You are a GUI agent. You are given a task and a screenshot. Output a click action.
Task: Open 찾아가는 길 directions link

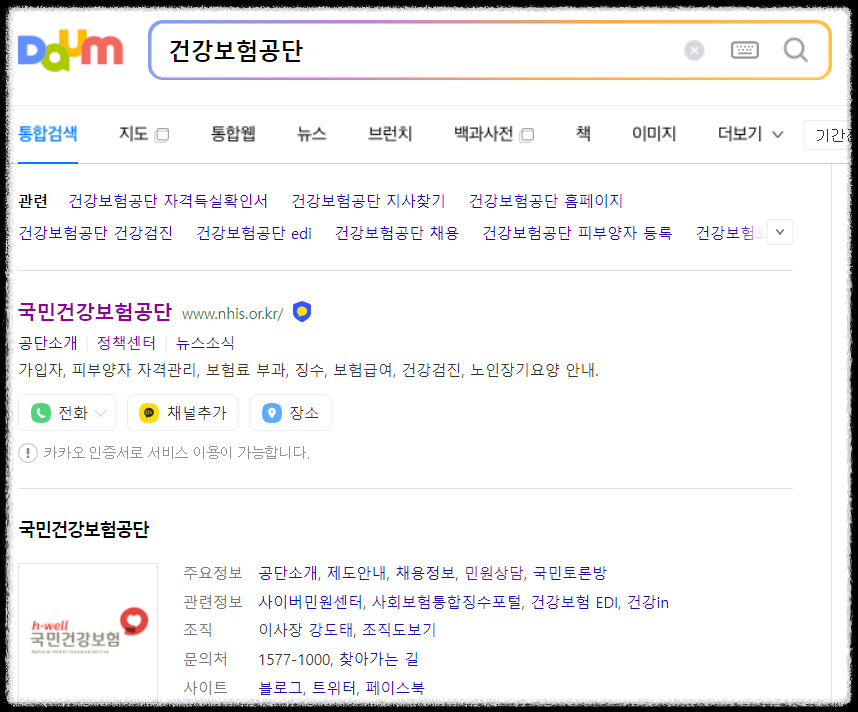(x=379, y=659)
